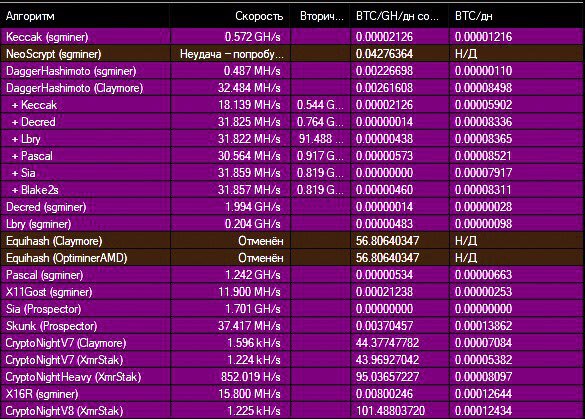This screenshot has width=585, height=419.
Task: Click the 0.04276364 rate value
Action: tap(384, 54)
